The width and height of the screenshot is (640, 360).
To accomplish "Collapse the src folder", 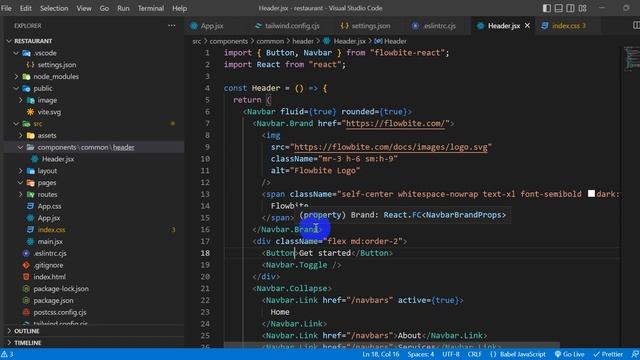I will pos(16,124).
